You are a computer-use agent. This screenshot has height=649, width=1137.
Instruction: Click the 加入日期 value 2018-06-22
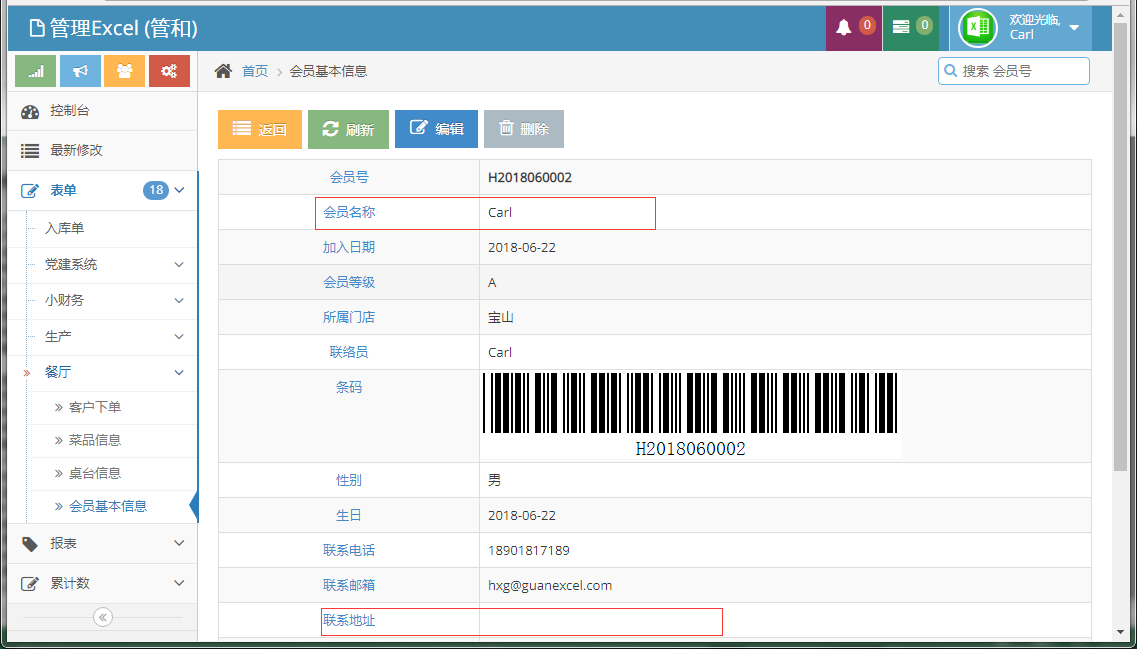coord(522,247)
